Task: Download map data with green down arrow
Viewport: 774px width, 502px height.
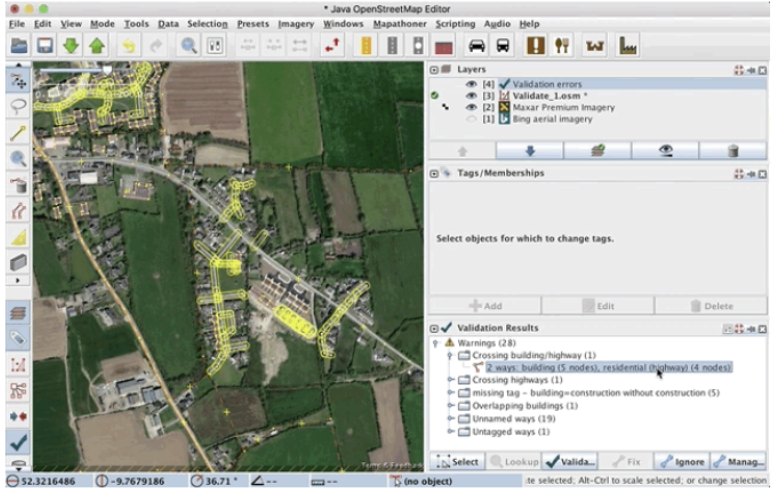Action: click(x=71, y=46)
